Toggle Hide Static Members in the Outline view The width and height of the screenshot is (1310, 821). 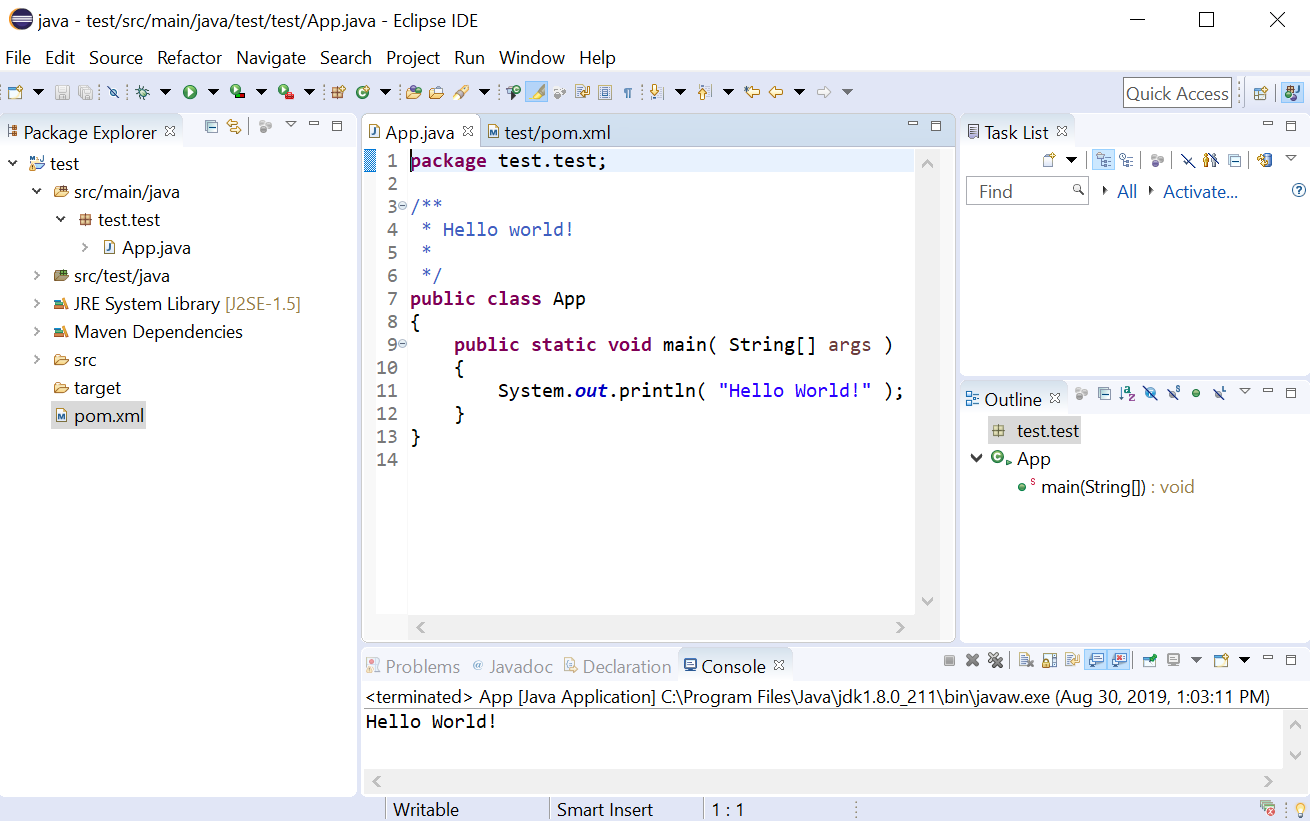click(1173, 392)
